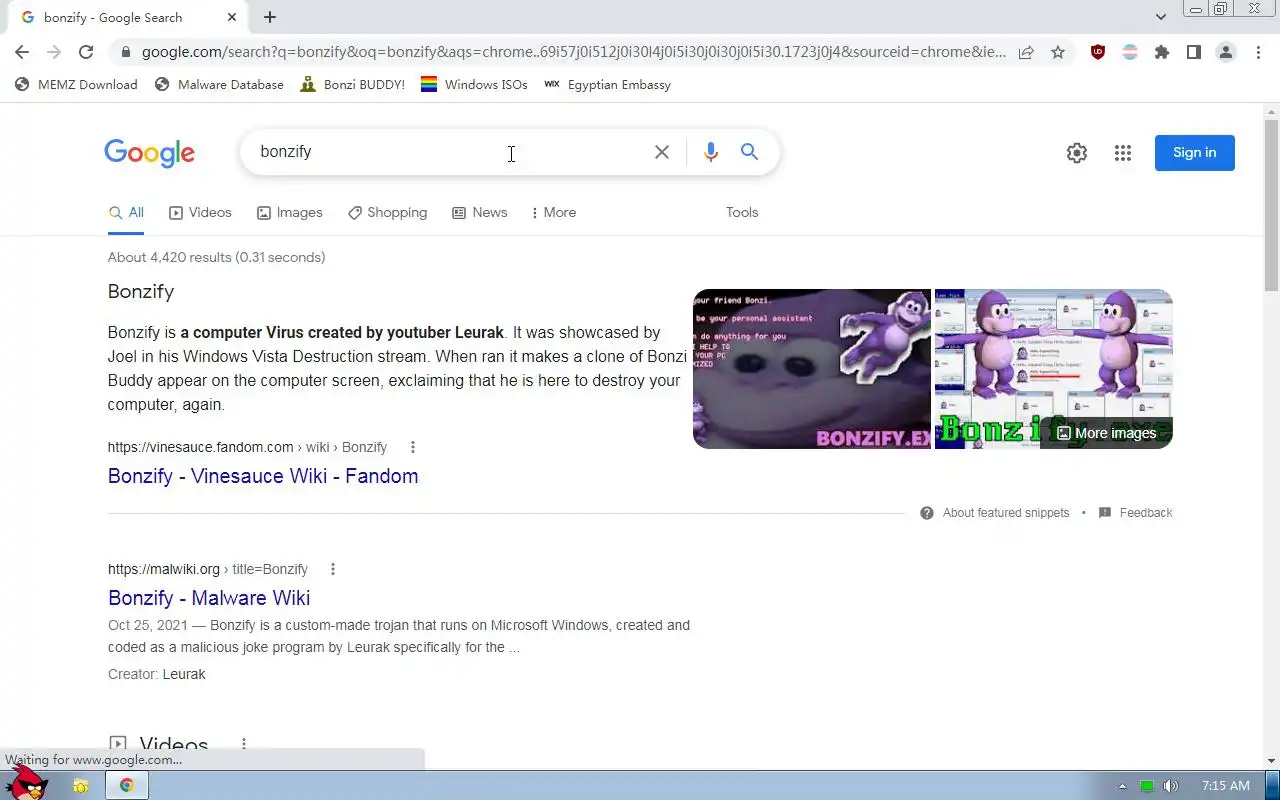Open Google search settings gear
The width and height of the screenshot is (1280, 800).
pyautogui.click(x=1077, y=153)
